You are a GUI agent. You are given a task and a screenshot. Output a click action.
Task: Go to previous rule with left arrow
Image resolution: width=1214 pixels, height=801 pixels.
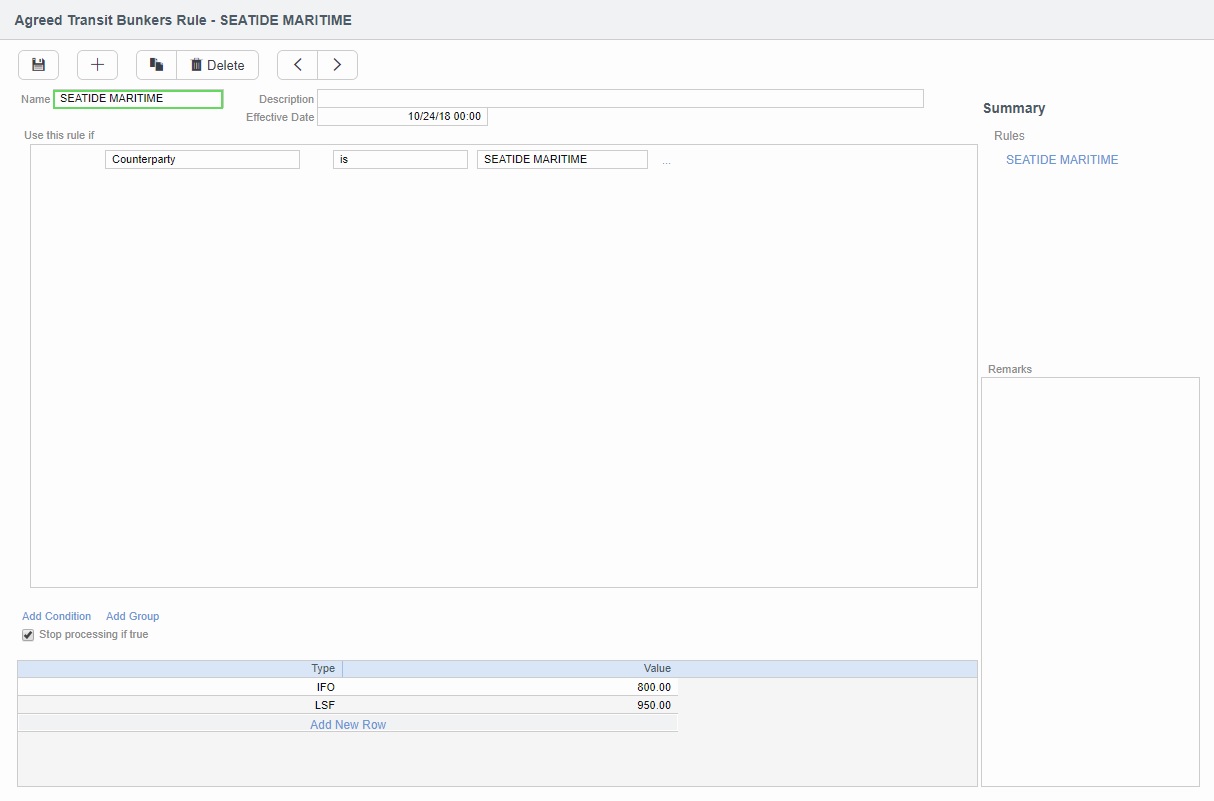point(297,65)
